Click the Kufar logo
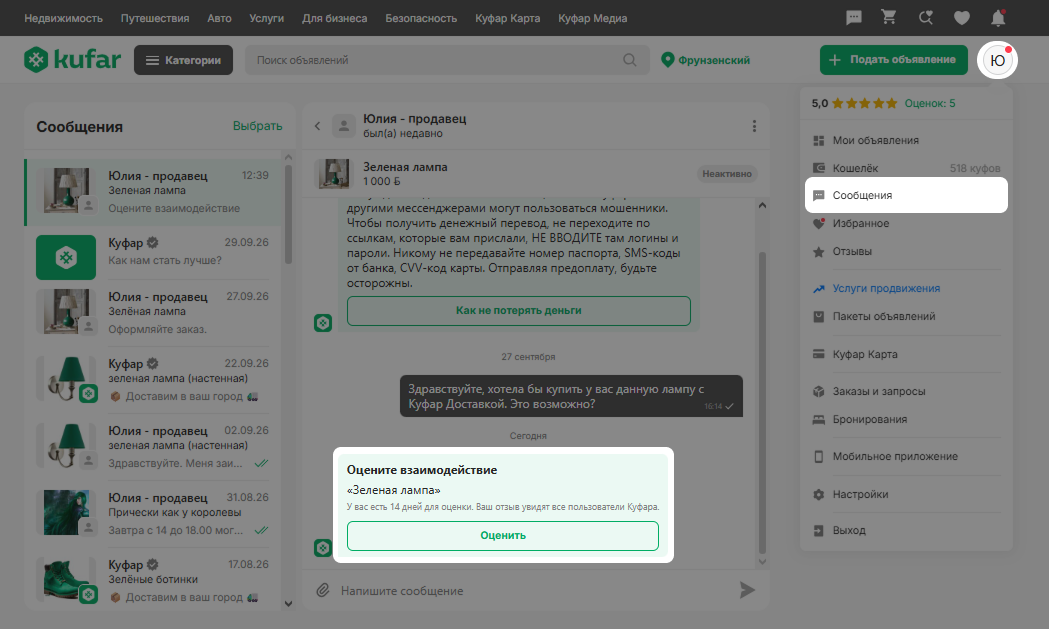Image resolution: width=1049 pixels, height=629 pixels. [72, 60]
